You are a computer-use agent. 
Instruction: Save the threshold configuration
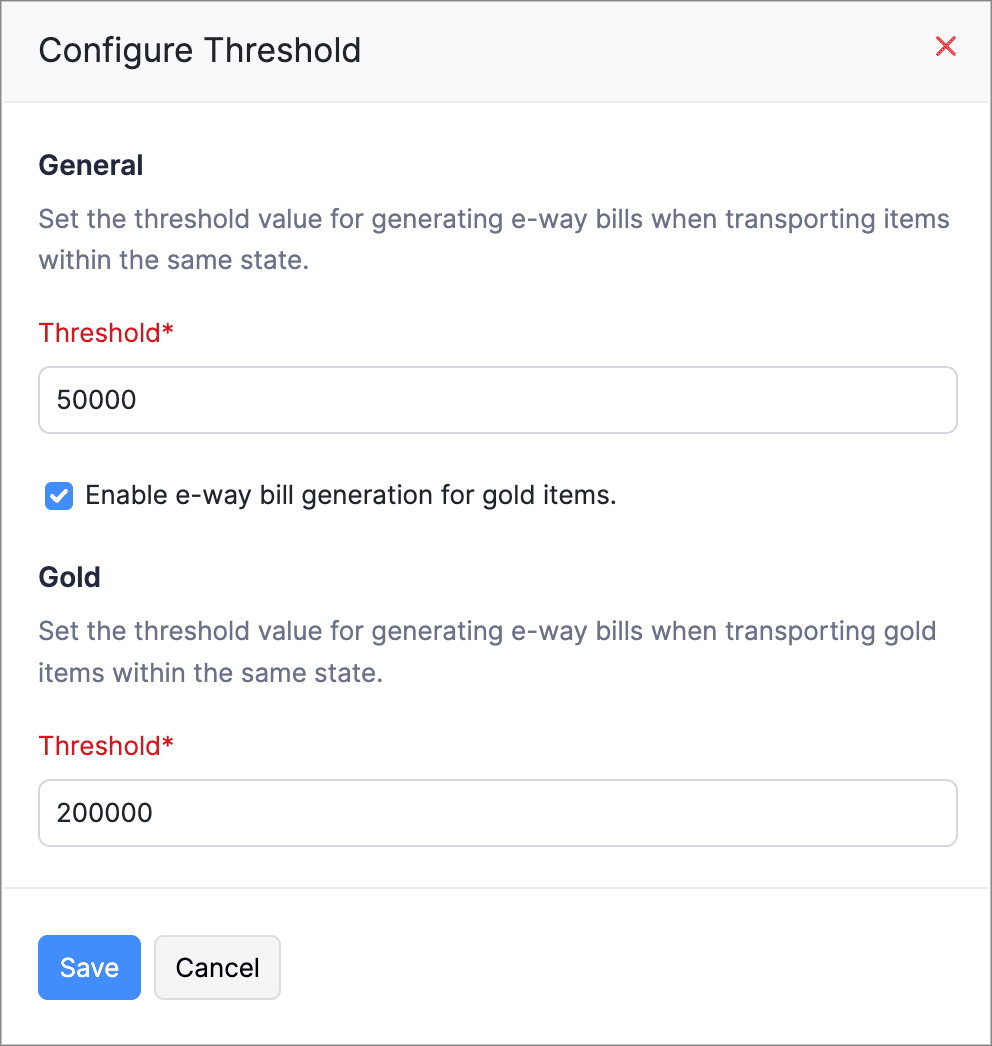click(89, 967)
